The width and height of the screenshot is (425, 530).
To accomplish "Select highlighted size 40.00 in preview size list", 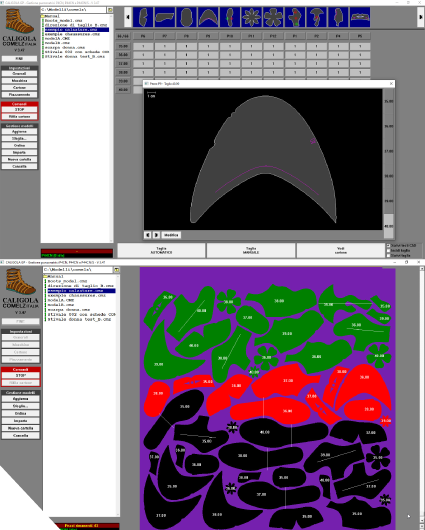I will pos(388,226).
